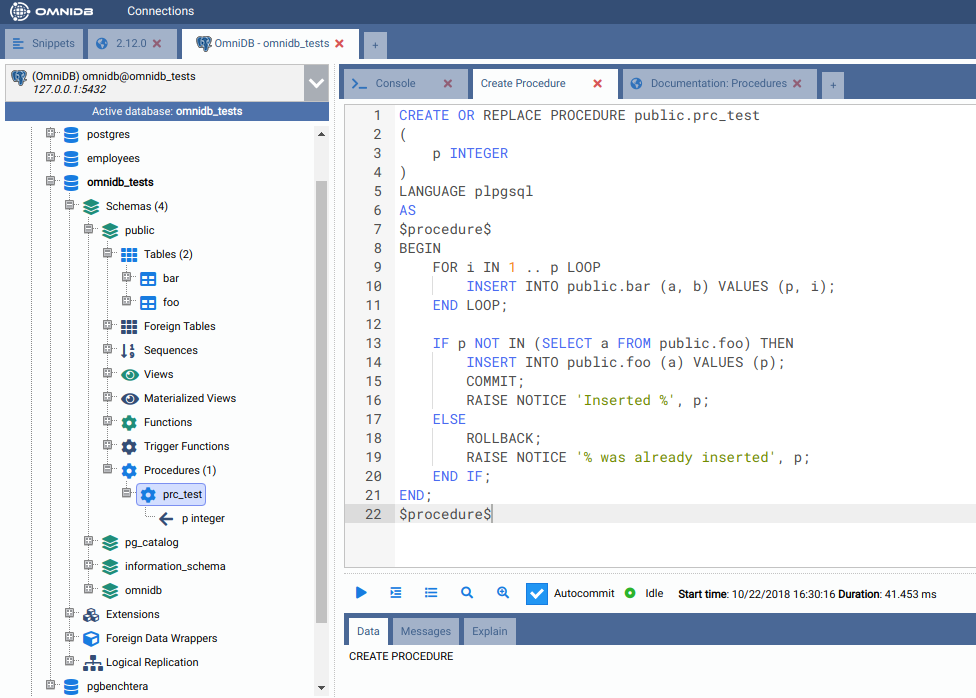Image resolution: width=976 pixels, height=698 pixels.
Task: Add a new inner tab with plus button
Action: (x=833, y=85)
